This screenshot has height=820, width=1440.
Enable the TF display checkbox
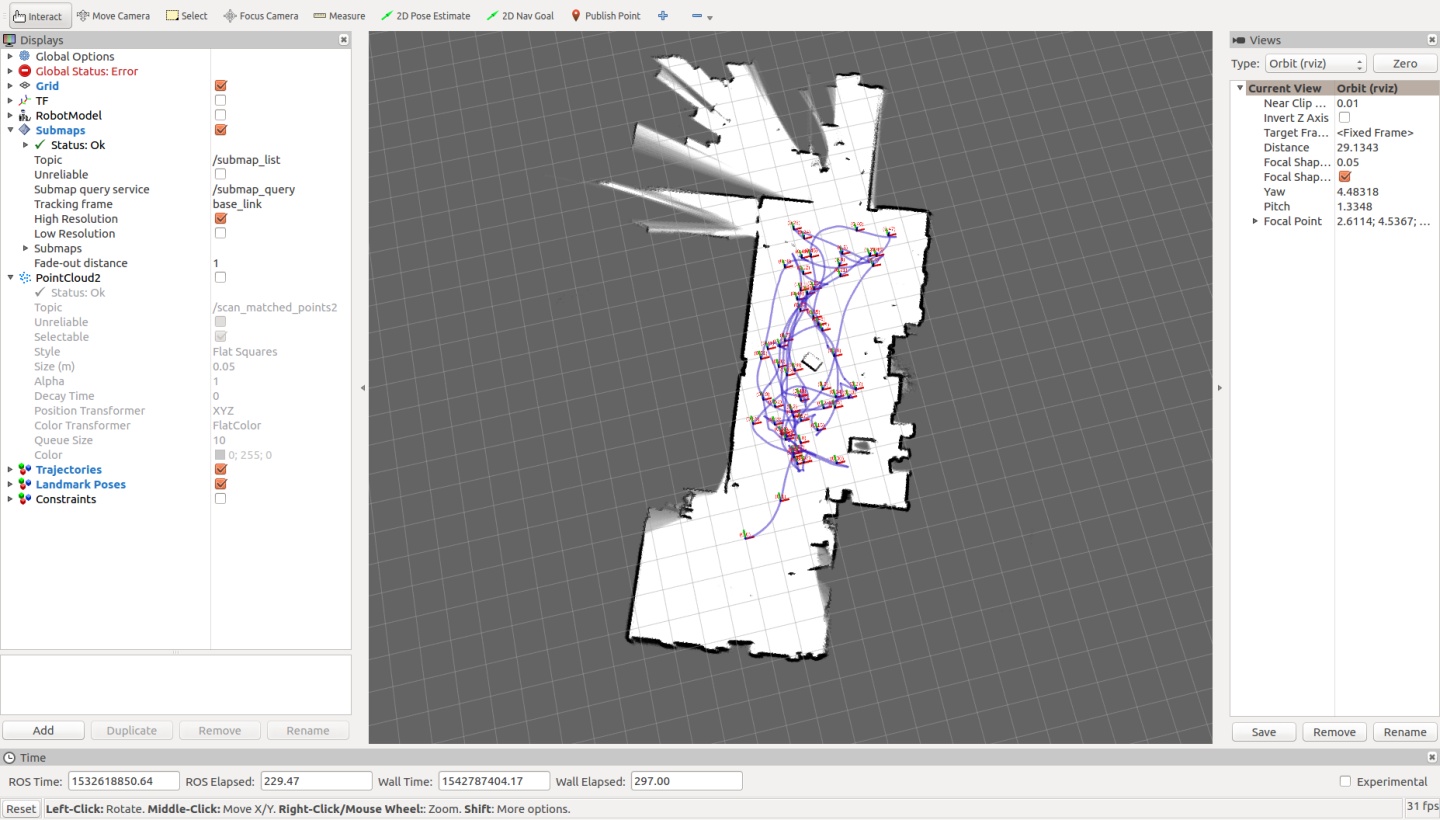point(220,100)
